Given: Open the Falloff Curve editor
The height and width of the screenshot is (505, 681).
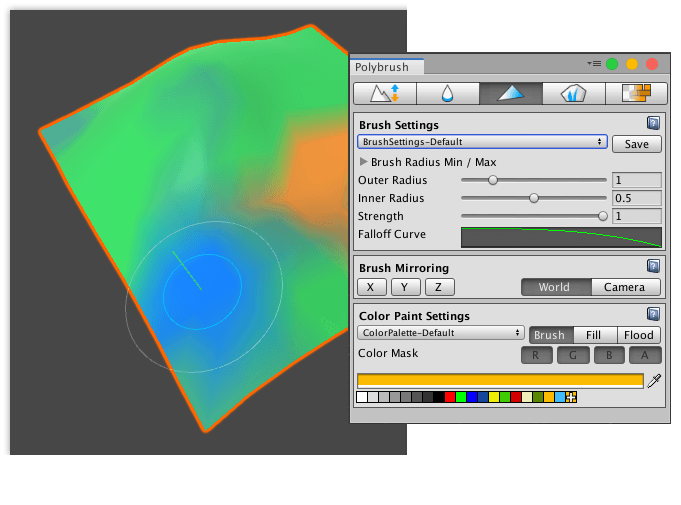Looking at the screenshot, I should pos(561,237).
